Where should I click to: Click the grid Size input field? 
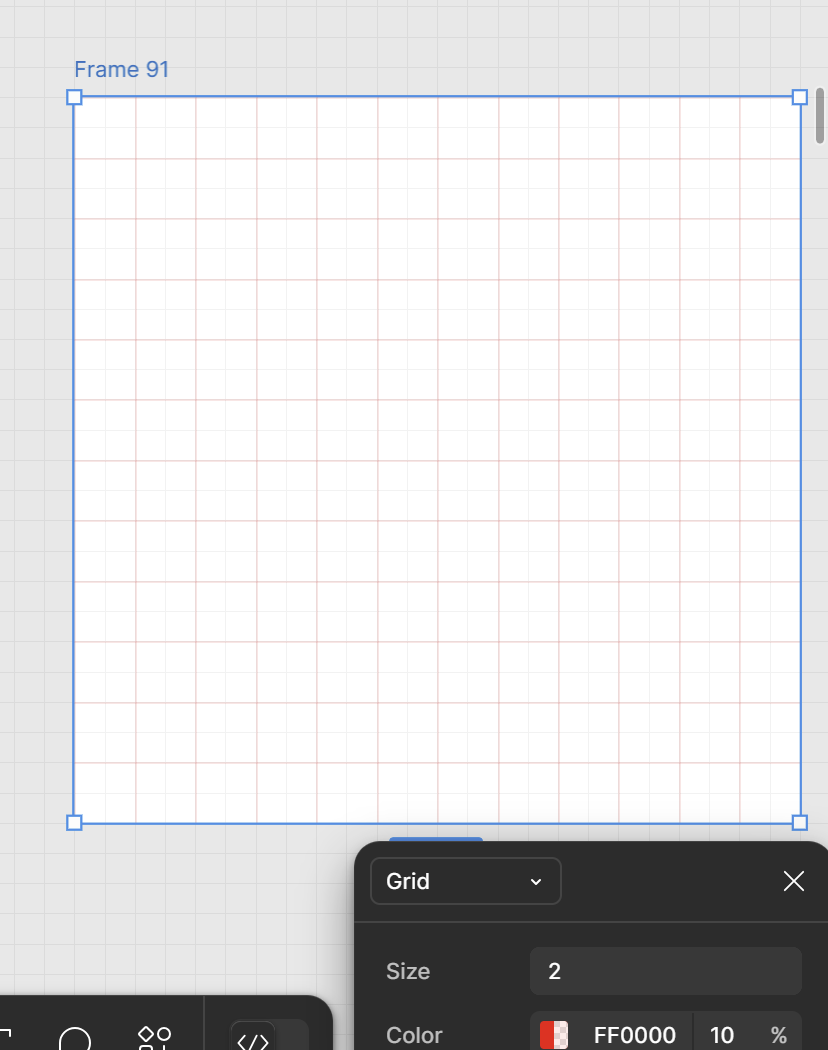click(666, 971)
